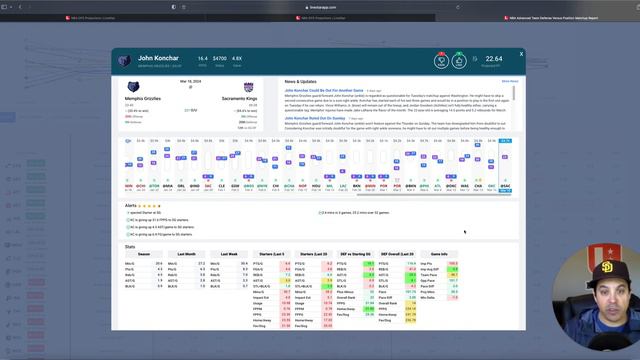The image size is (640, 360).
Task: Click the DEF vs Starting SG header
Action: tap(356, 254)
